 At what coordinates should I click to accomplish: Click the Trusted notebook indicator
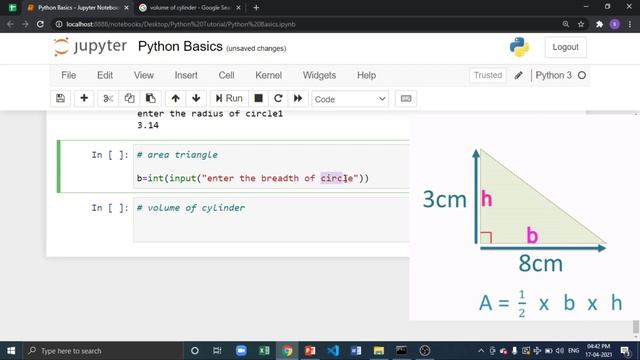point(488,75)
